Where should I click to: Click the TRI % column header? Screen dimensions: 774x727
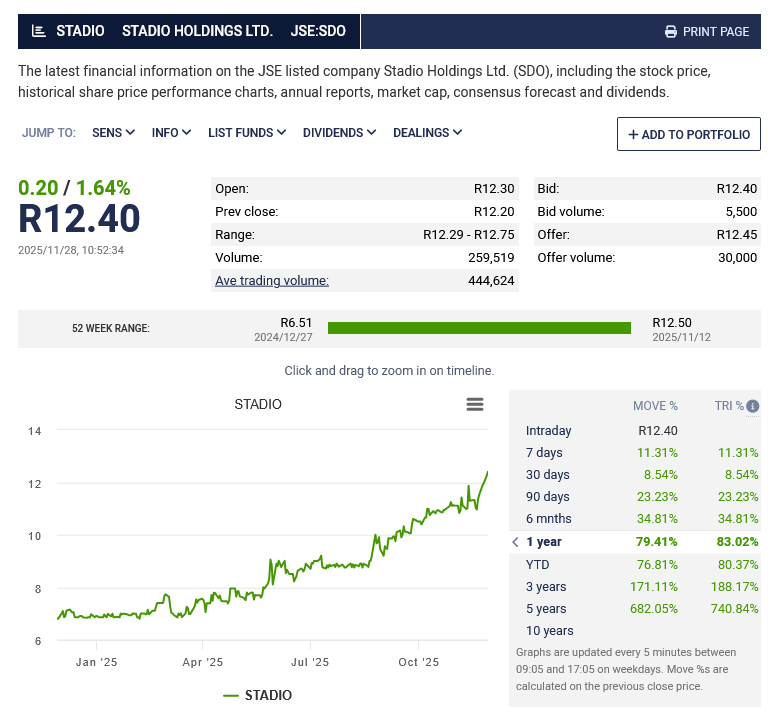coord(729,406)
